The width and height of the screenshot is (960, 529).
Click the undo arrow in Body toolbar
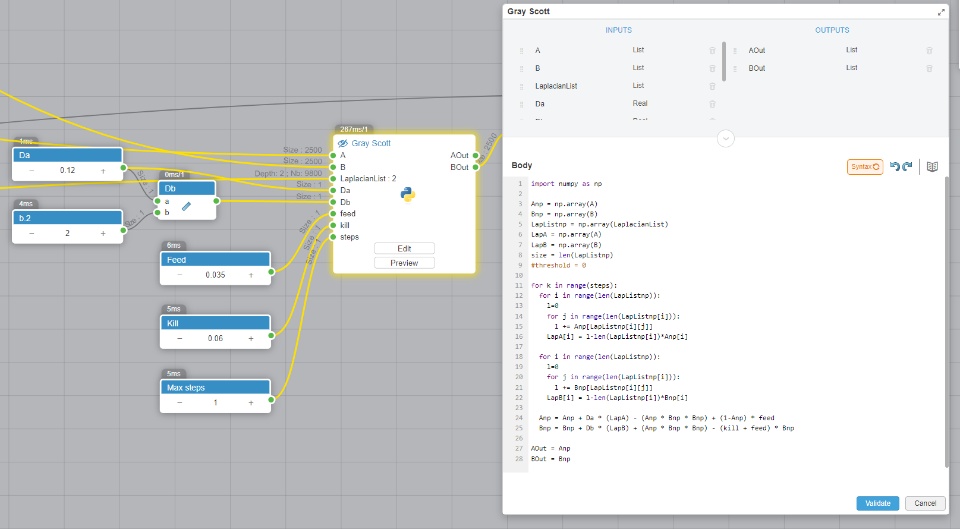pos(893,167)
